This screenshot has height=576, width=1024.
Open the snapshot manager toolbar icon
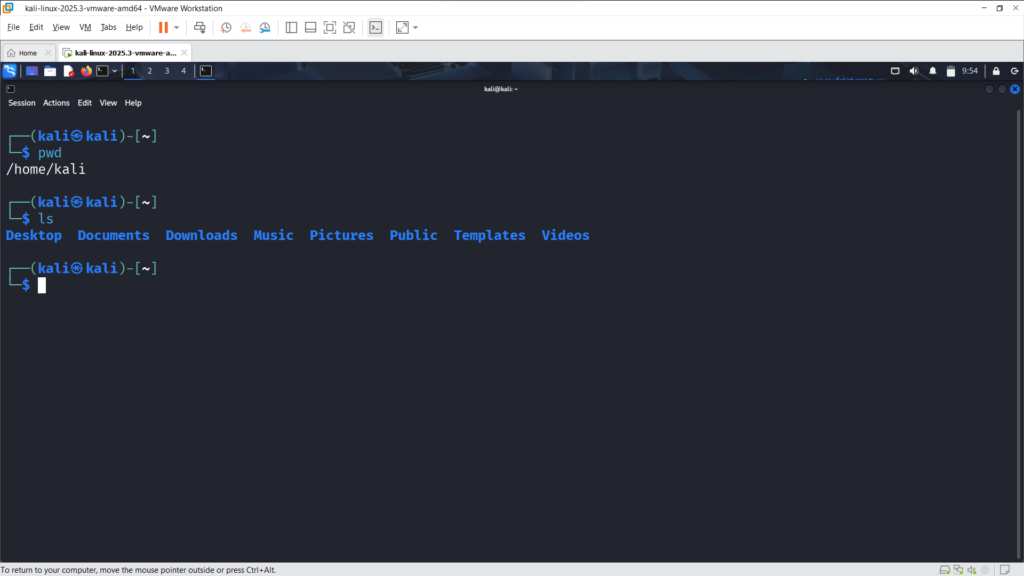click(x=264, y=27)
